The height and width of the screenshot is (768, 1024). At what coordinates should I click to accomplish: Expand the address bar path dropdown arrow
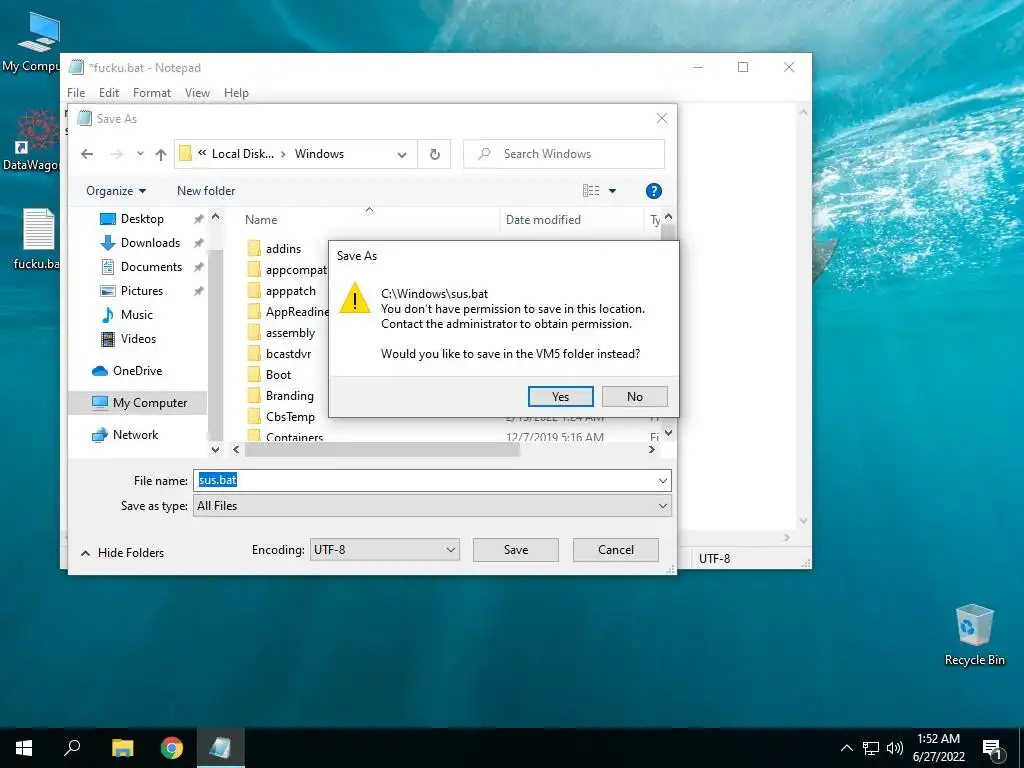(402, 154)
